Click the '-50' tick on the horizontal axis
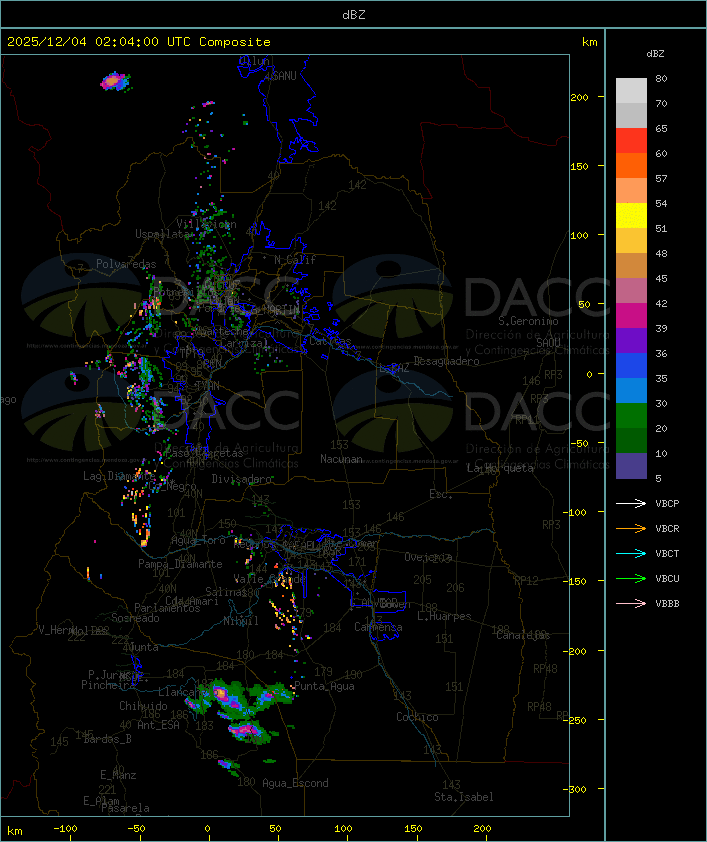Image resolution: width=707 pixels, height=842 pixels. point(137,829)
